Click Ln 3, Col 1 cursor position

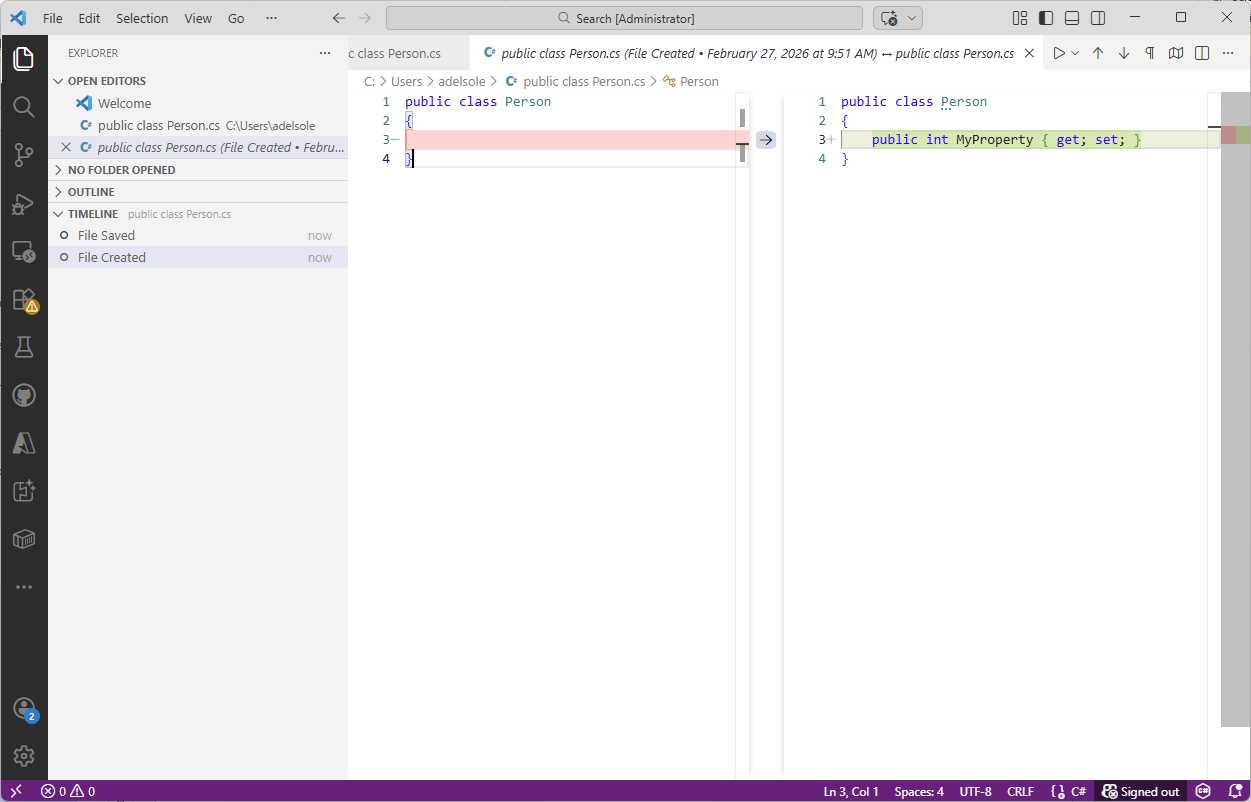coord(851,791)
